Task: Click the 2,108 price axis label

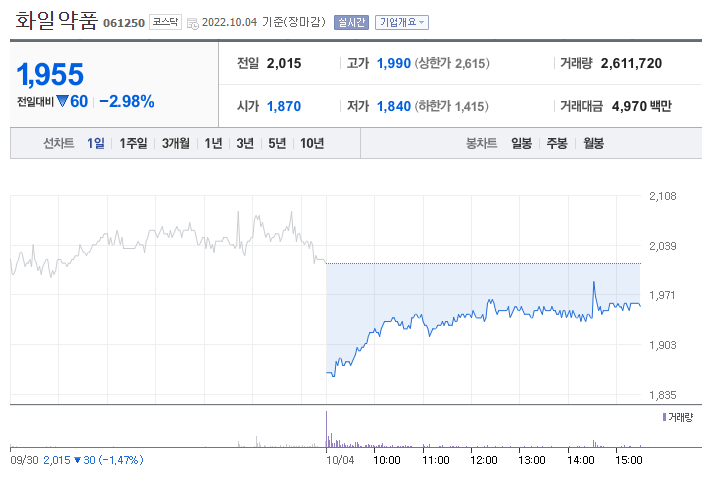Action: pos(663,196)
